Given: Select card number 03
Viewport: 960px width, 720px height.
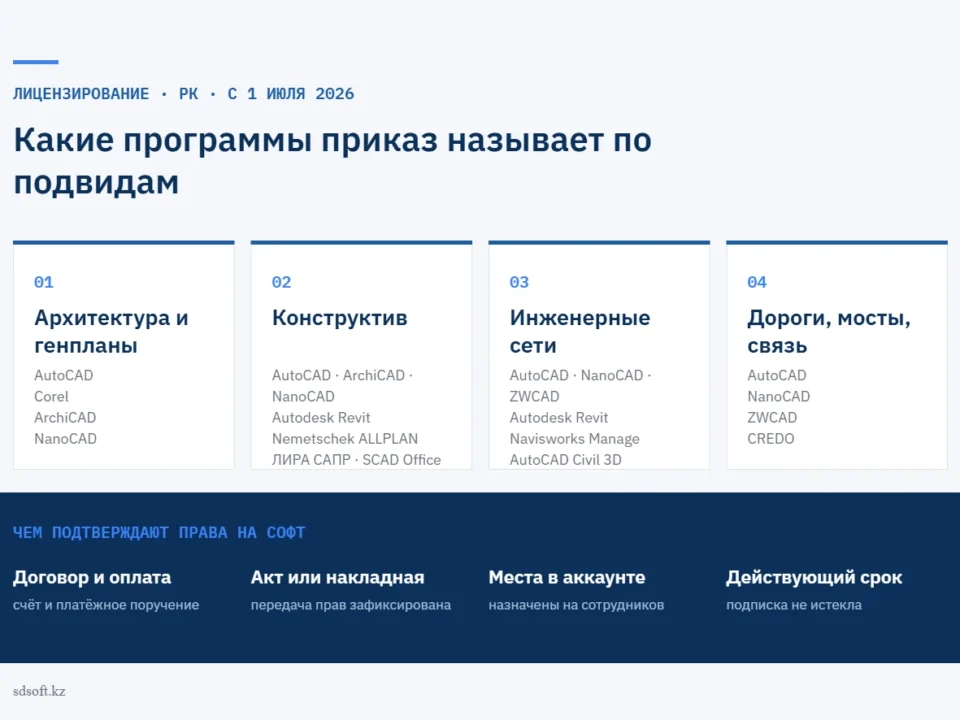Looking at the screenshot, I should tap(519, 282).
